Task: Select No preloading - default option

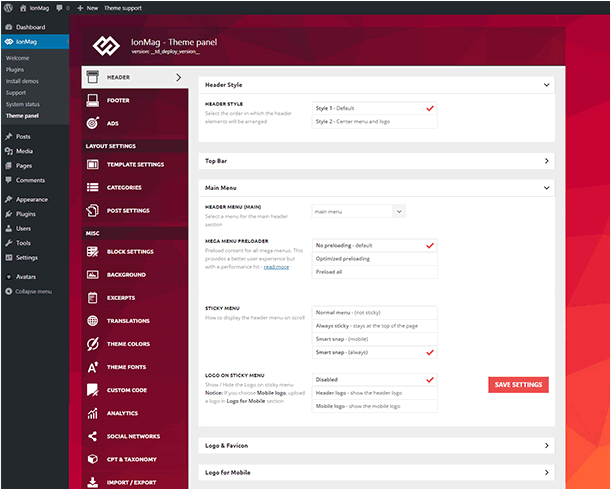Action: click(374, 245)
